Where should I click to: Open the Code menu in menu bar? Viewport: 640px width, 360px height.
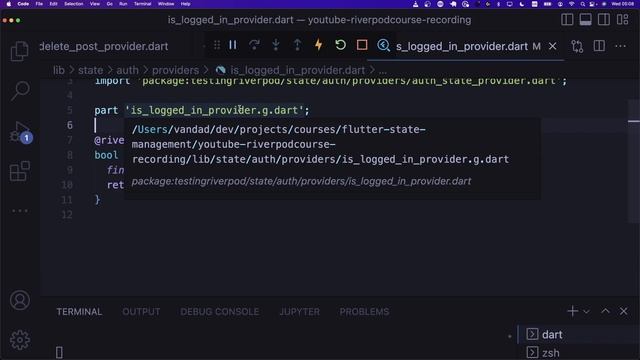click(23, 4)
